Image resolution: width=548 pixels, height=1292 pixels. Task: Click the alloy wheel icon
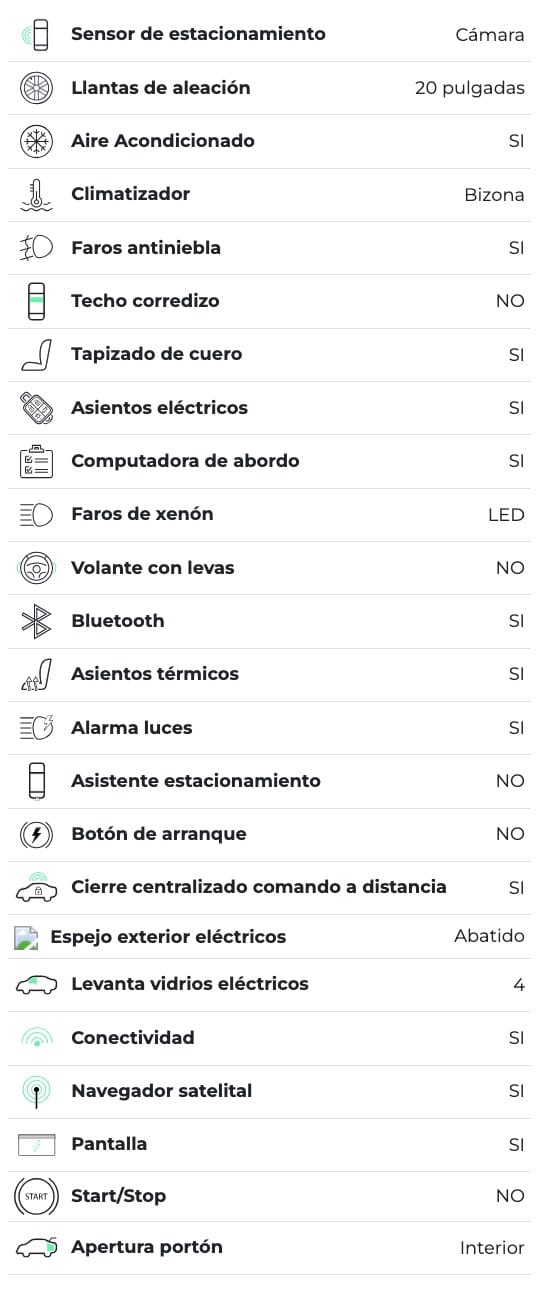click(x=36, y=88)
